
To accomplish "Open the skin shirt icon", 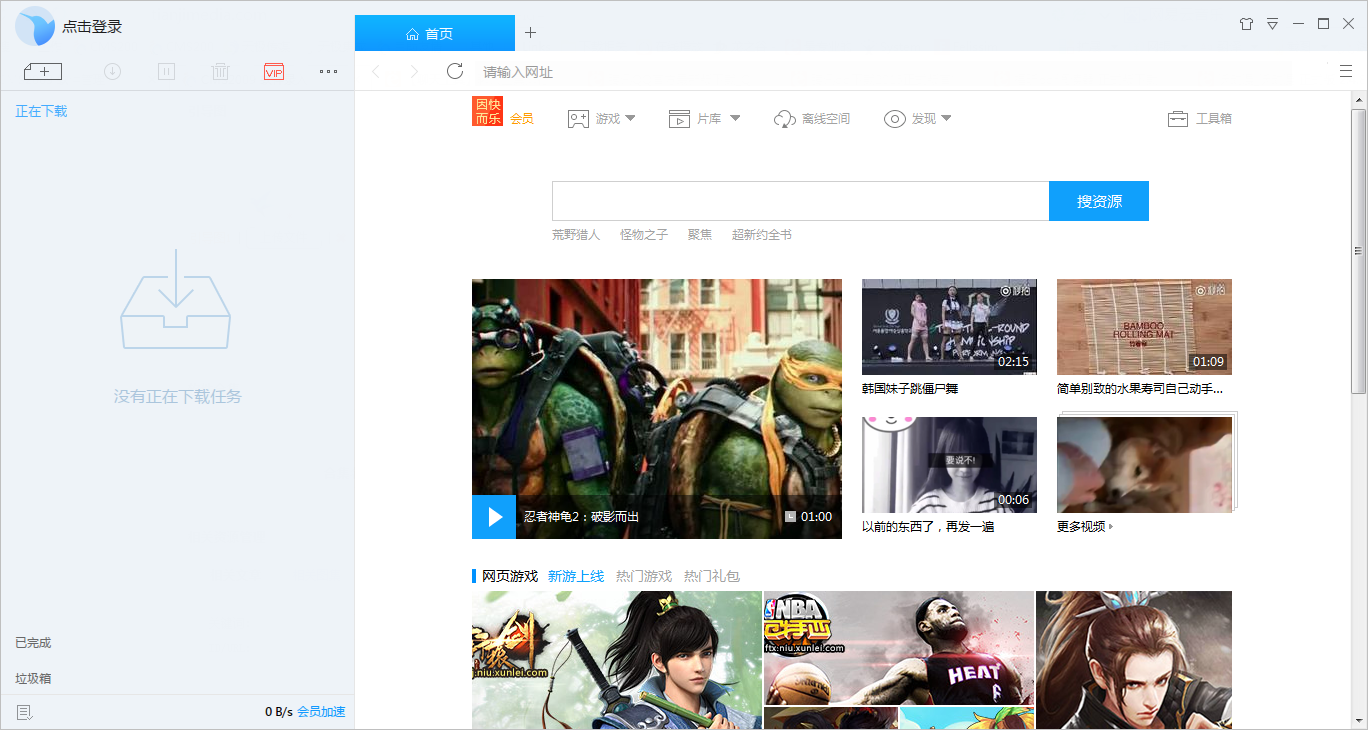I will tap(1246, 24).
